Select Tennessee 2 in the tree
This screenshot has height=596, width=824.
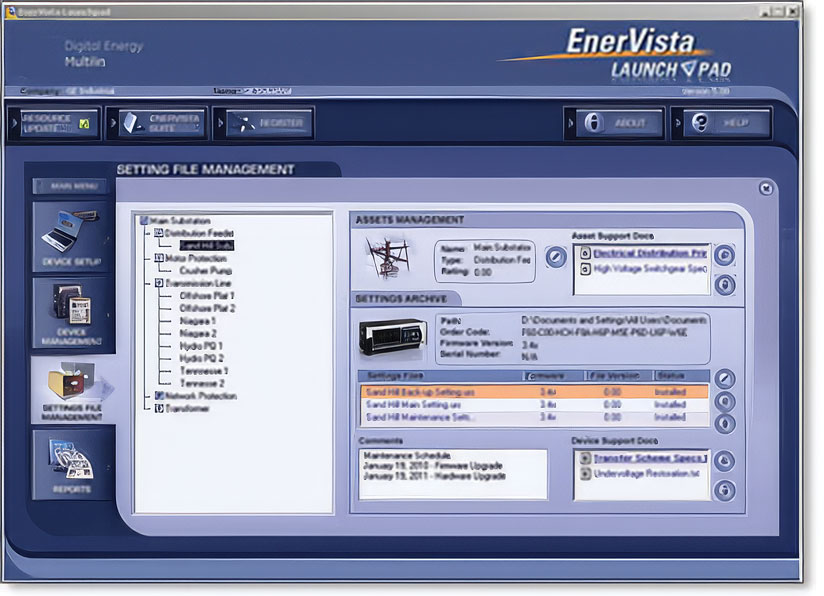[x=202, y=383]
